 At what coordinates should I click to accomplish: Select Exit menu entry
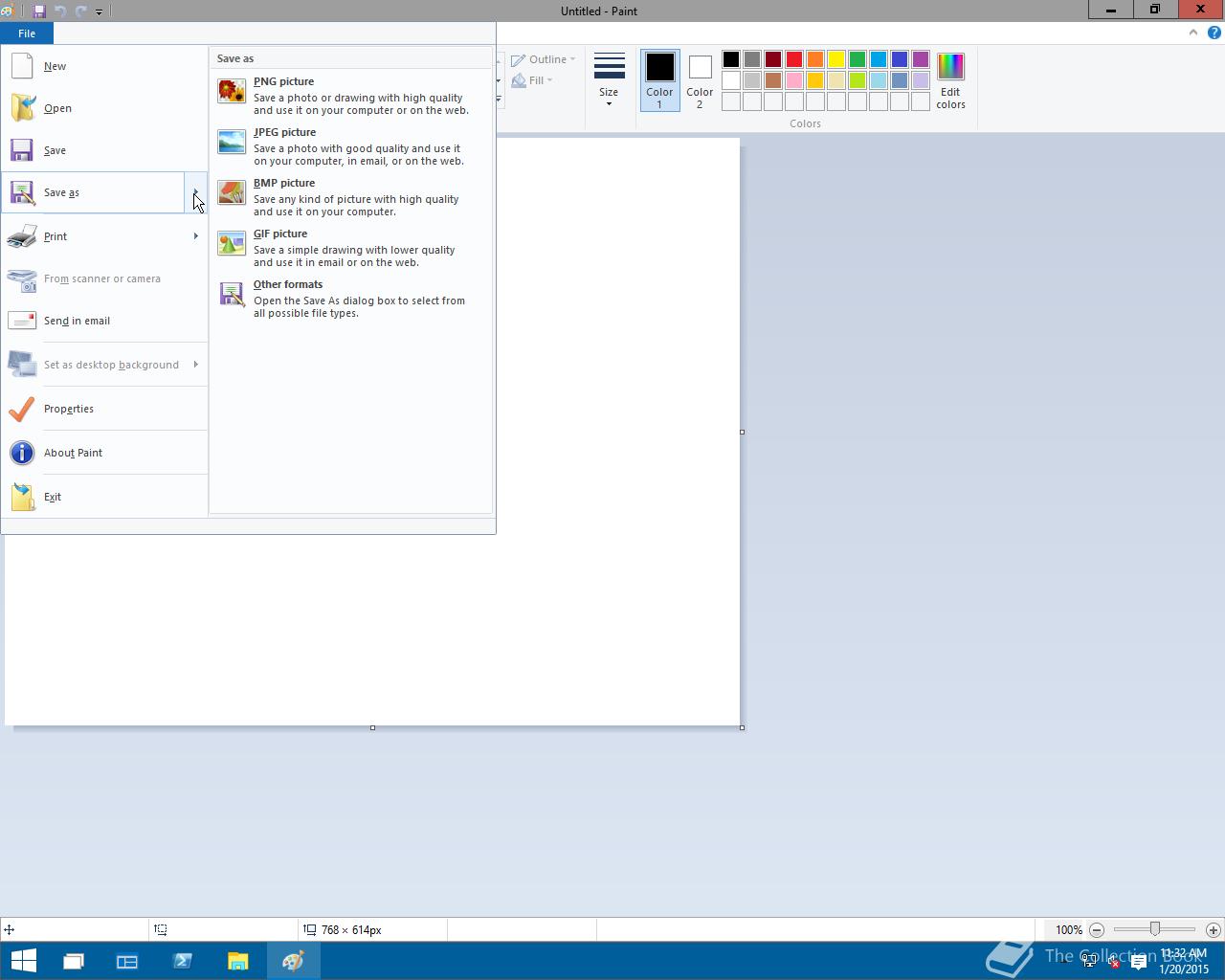coord(103,497)
